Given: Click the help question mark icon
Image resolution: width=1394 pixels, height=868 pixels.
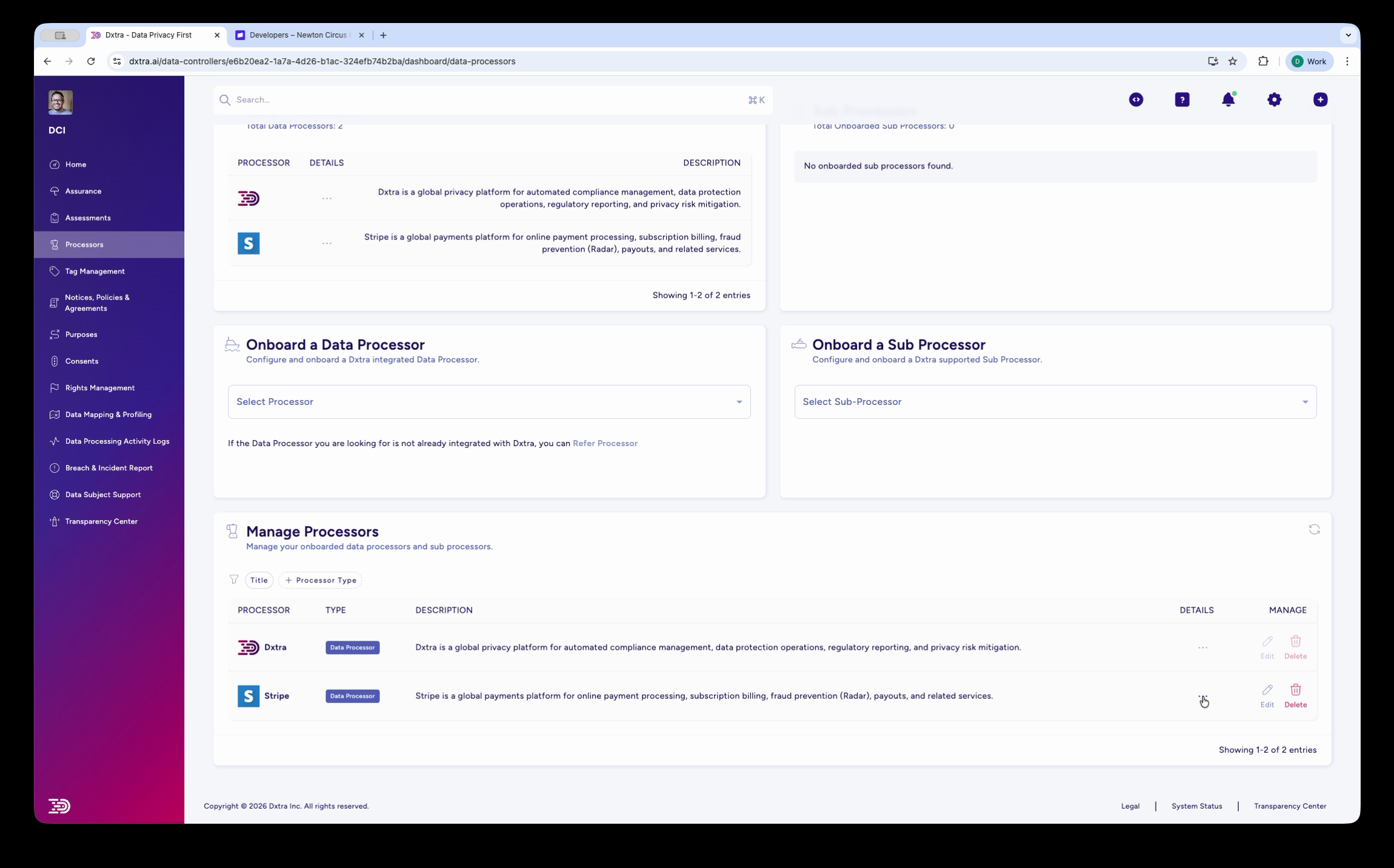Looking at the screenshot, I should point(1182,99).
